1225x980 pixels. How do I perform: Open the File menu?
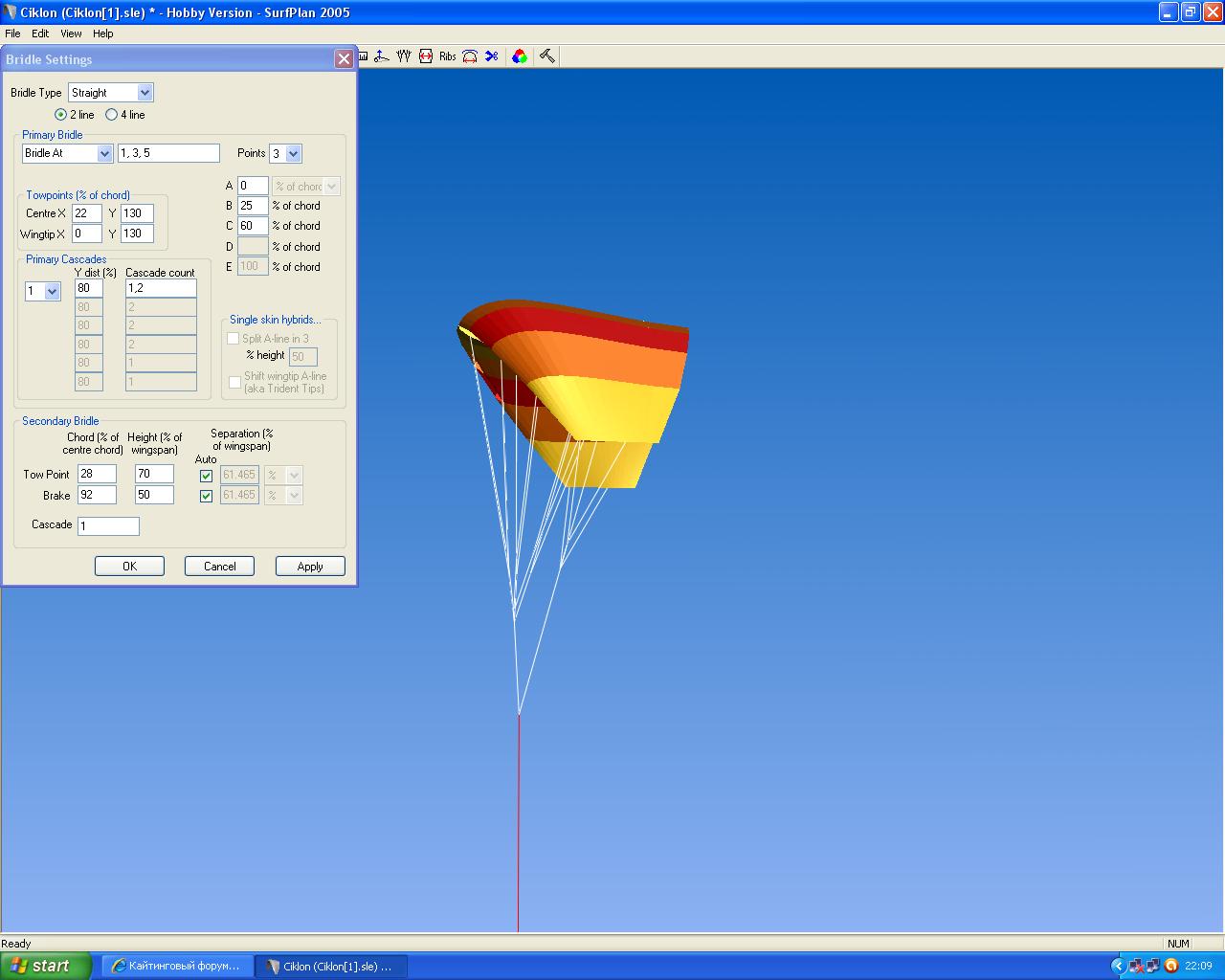[12, 33]
